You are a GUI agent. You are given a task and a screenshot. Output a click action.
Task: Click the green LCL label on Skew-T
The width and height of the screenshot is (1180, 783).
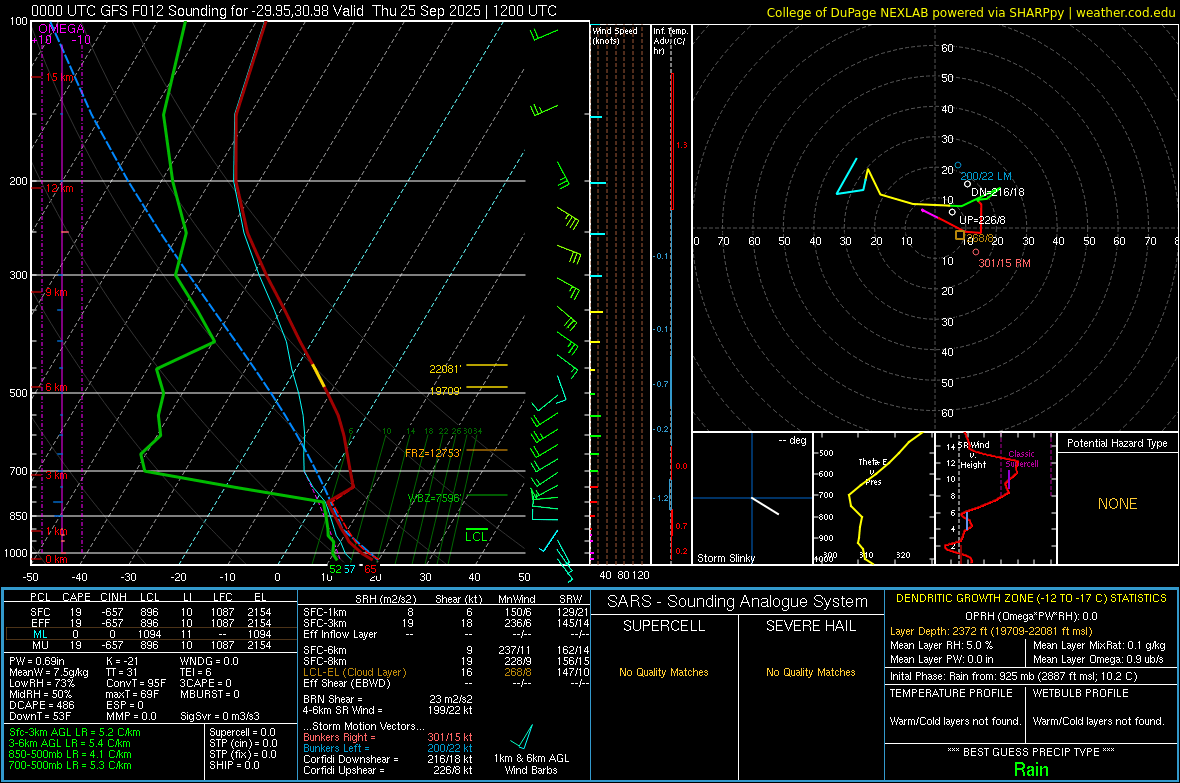click(x=476, y=536)
